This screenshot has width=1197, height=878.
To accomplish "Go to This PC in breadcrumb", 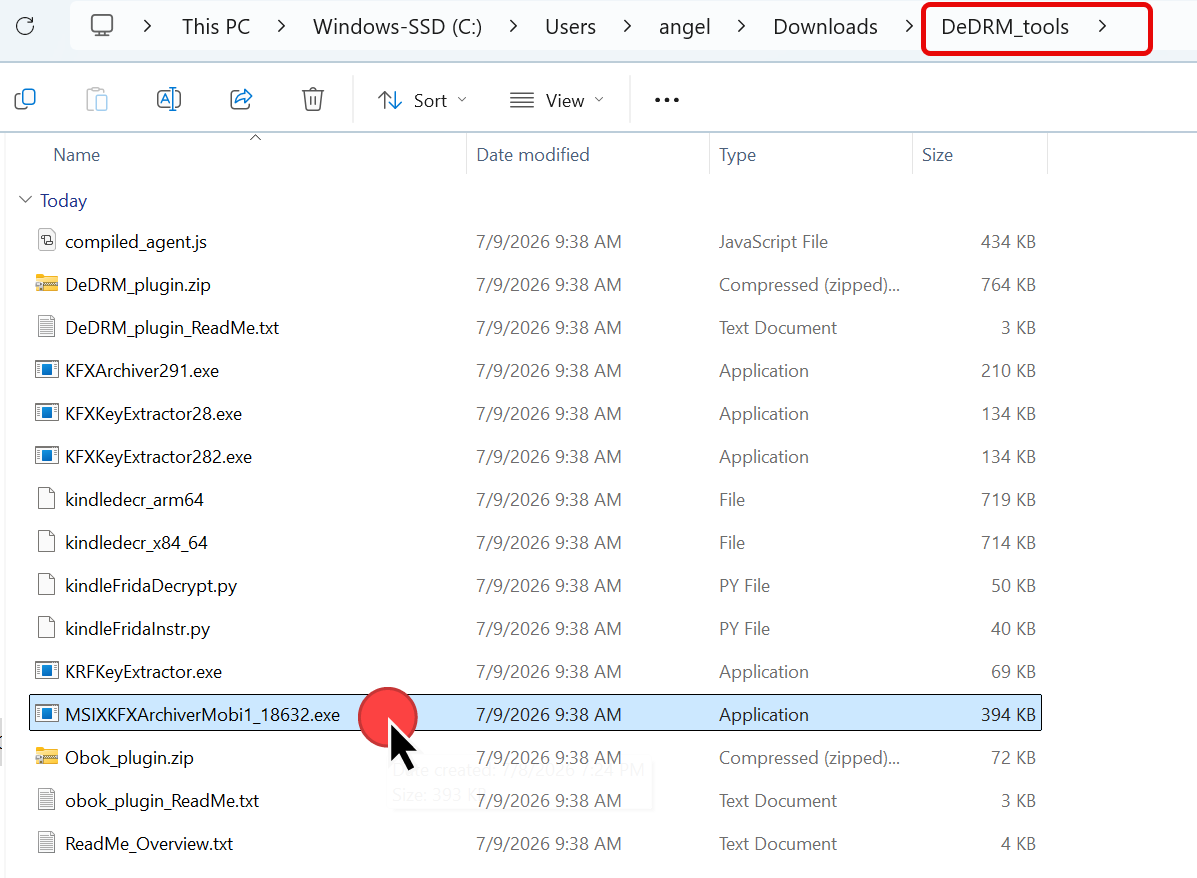I will (216, 27).
